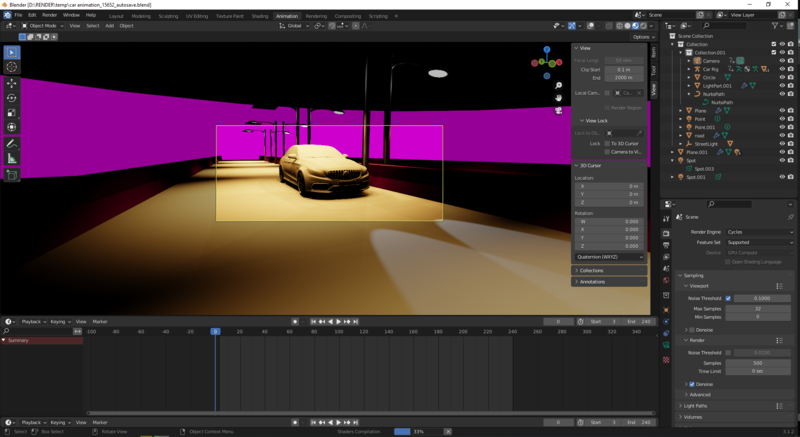Click the Clip Start field showing 0.1 m
This screenshot has width=800, height=437.
point(623,69)
